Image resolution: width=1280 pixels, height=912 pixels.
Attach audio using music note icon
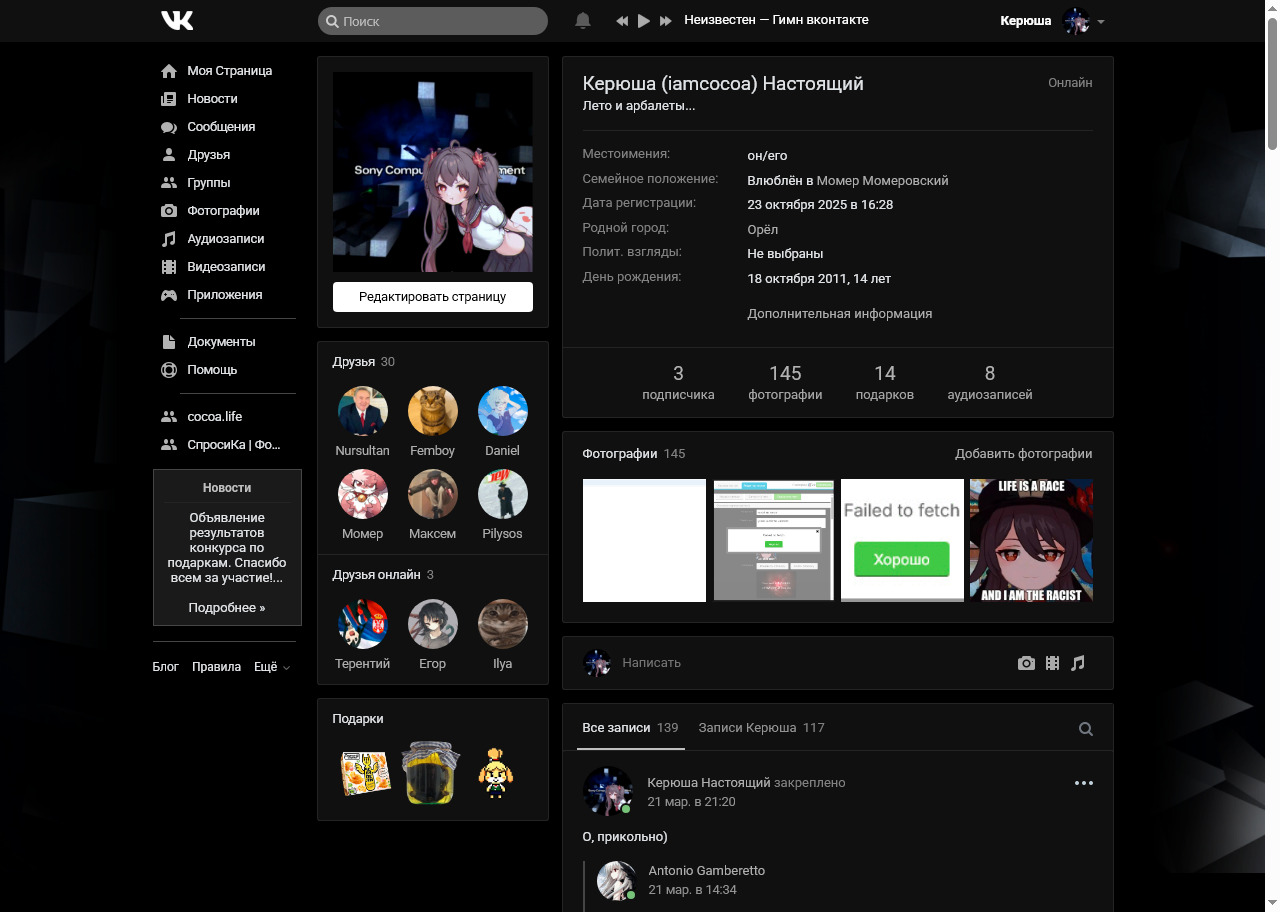(x=1077, y=663)
